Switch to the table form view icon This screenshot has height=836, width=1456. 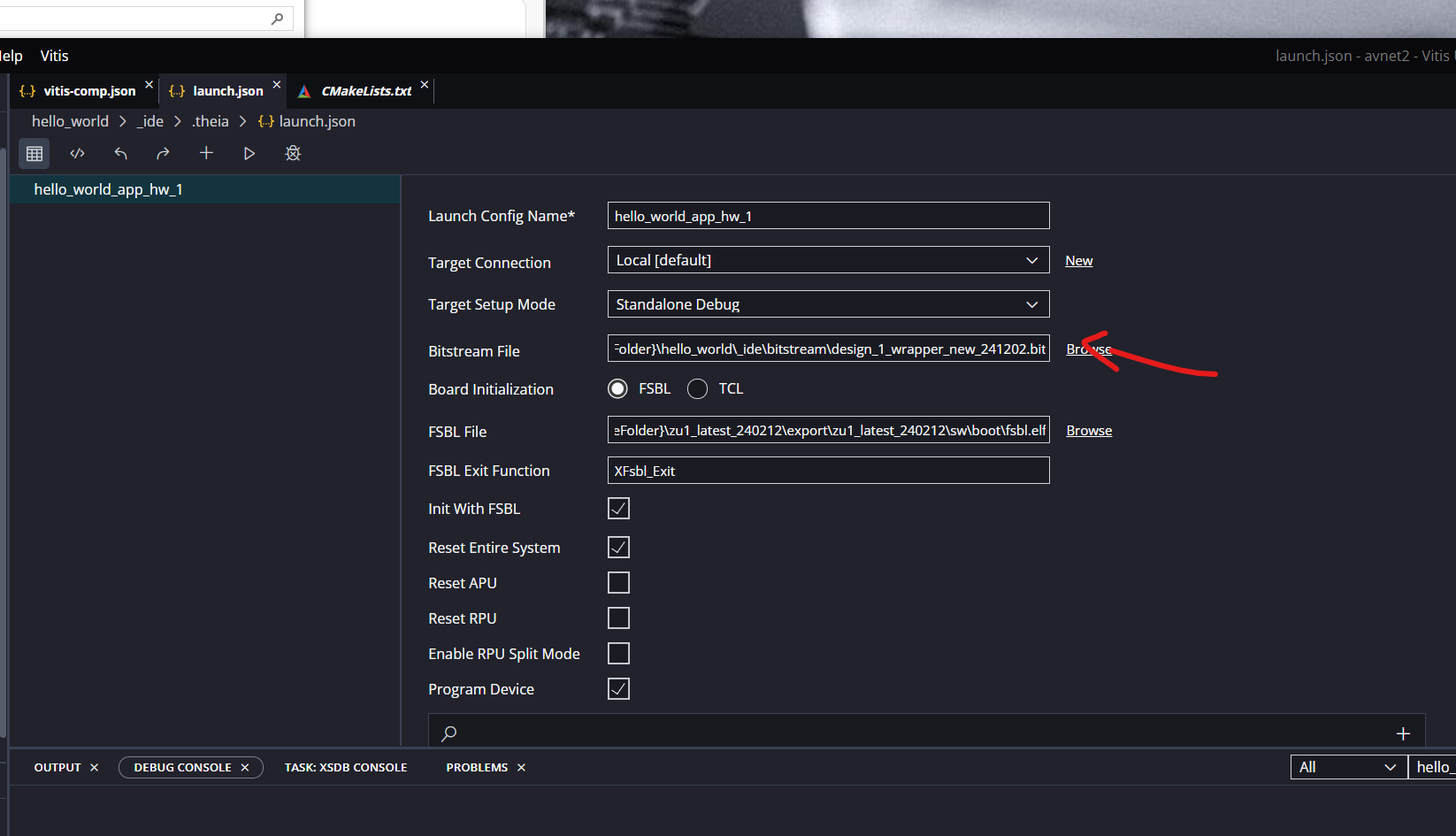point(34,154)
